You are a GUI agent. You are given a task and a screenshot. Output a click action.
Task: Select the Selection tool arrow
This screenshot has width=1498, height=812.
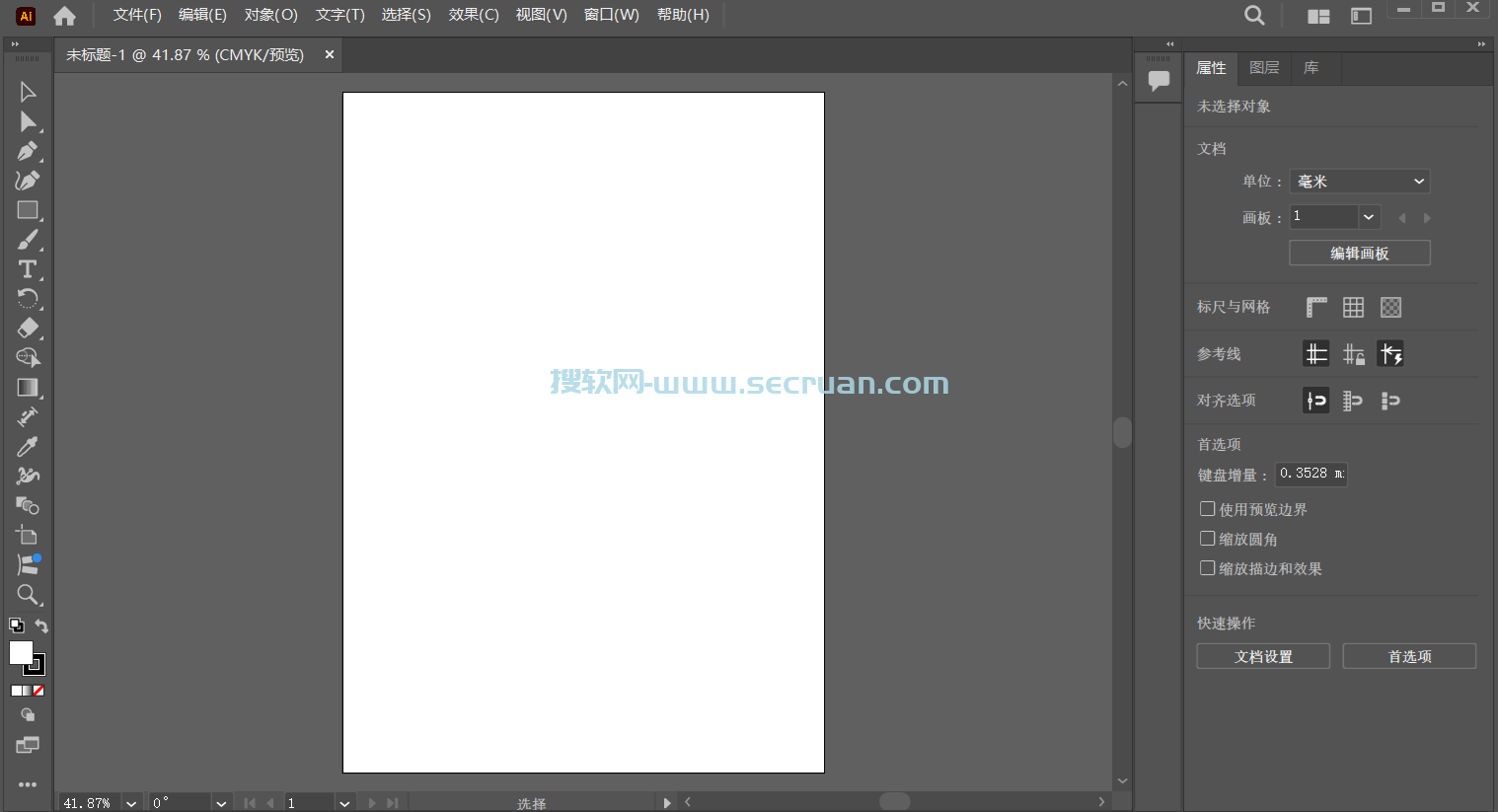28,92
